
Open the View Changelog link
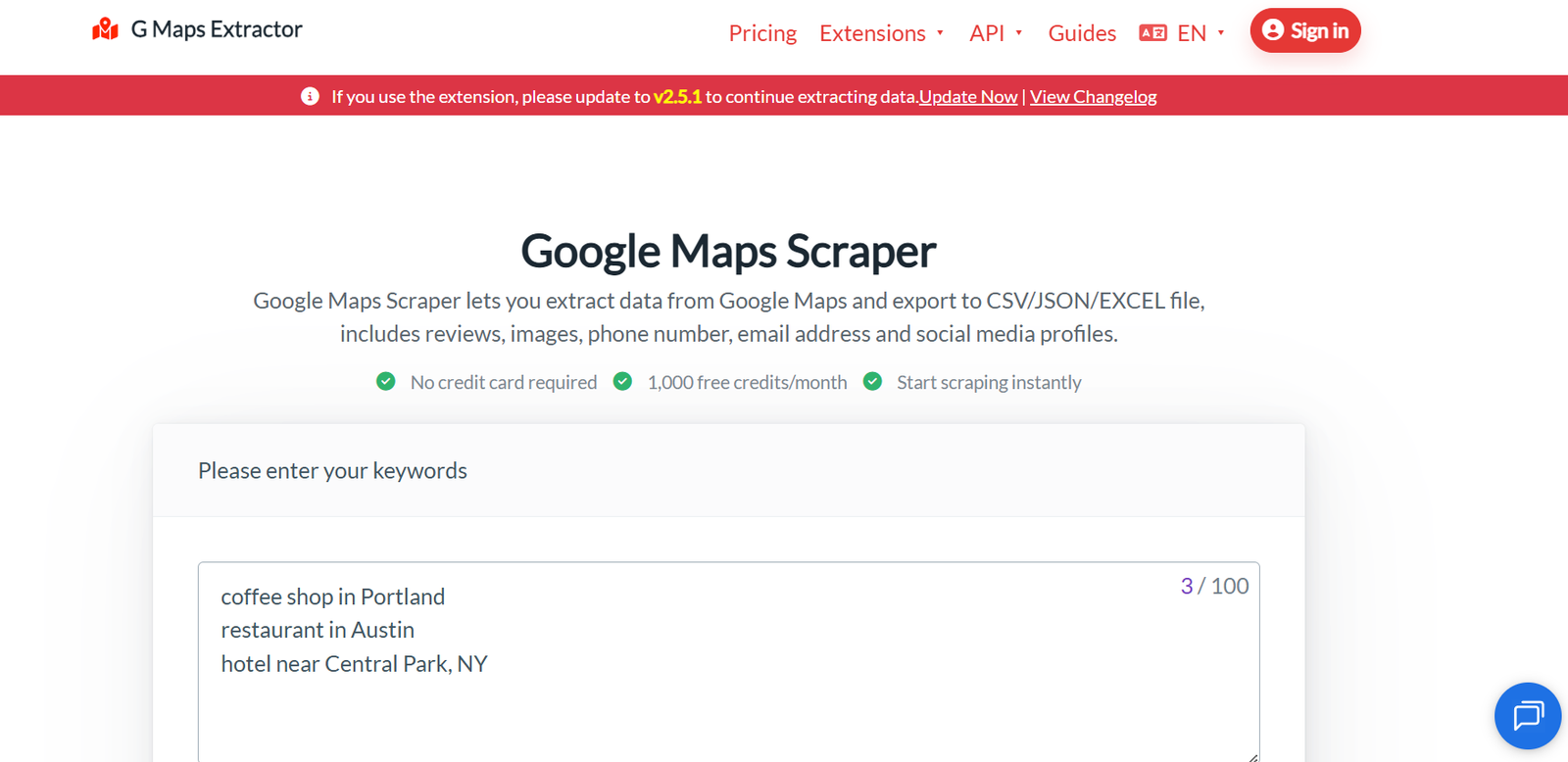tap(1093, 96)
